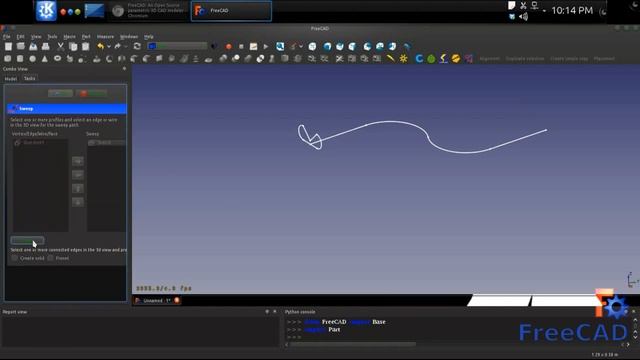Enable the Create solid checkbox
The height and width of the screenshot is (360, 640).
pos(15,258)
